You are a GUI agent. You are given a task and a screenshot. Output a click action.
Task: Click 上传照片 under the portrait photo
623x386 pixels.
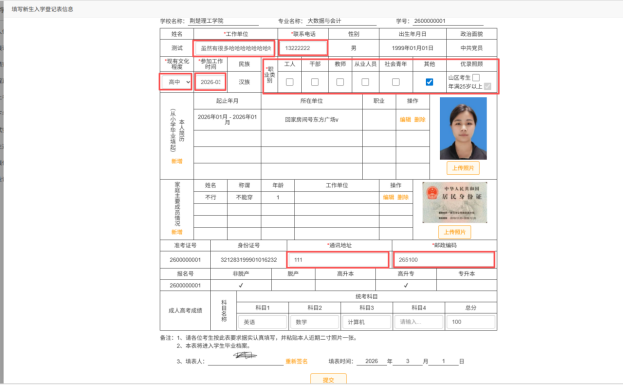(463, 168)
